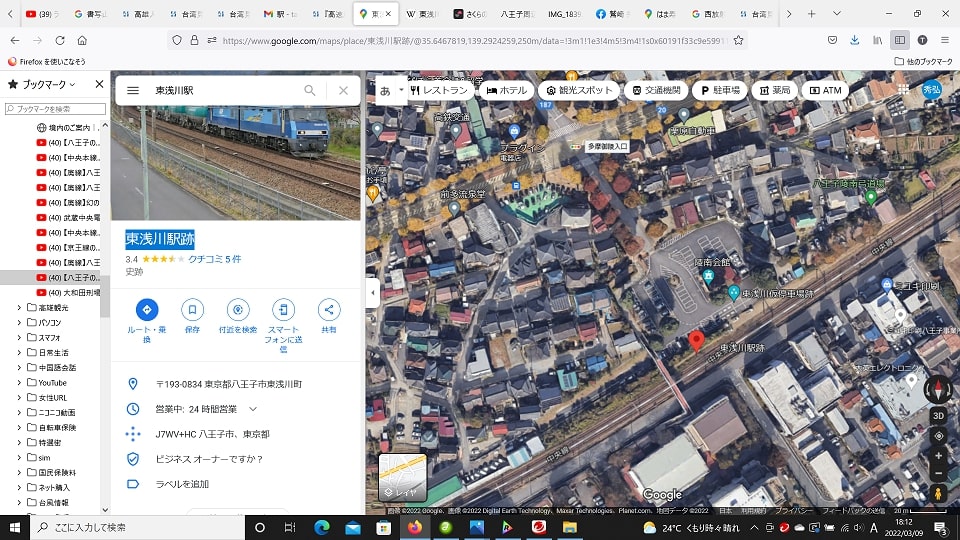This screenshot has height=540, width=960.
Task: Open the レイヤ layers thumbnail
Action: pos(402,477)
